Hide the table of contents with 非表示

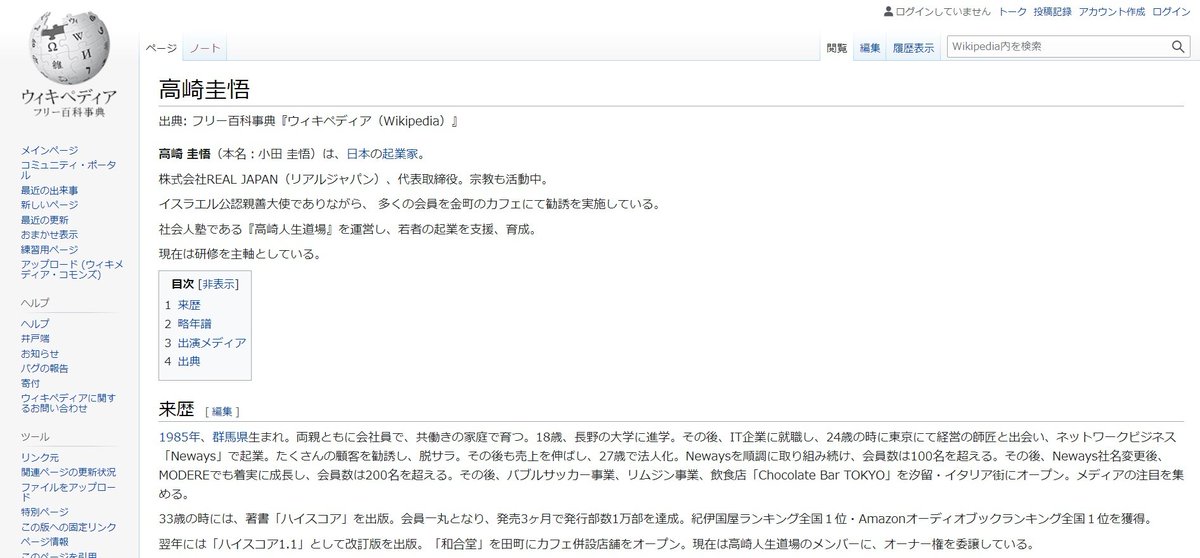tap(218, 284)
